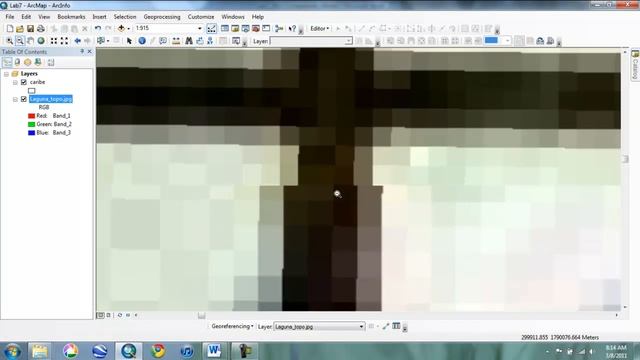This screenshot has width=640, height=360.
Task: Open the Edit menu
Action: click(26, 17)
